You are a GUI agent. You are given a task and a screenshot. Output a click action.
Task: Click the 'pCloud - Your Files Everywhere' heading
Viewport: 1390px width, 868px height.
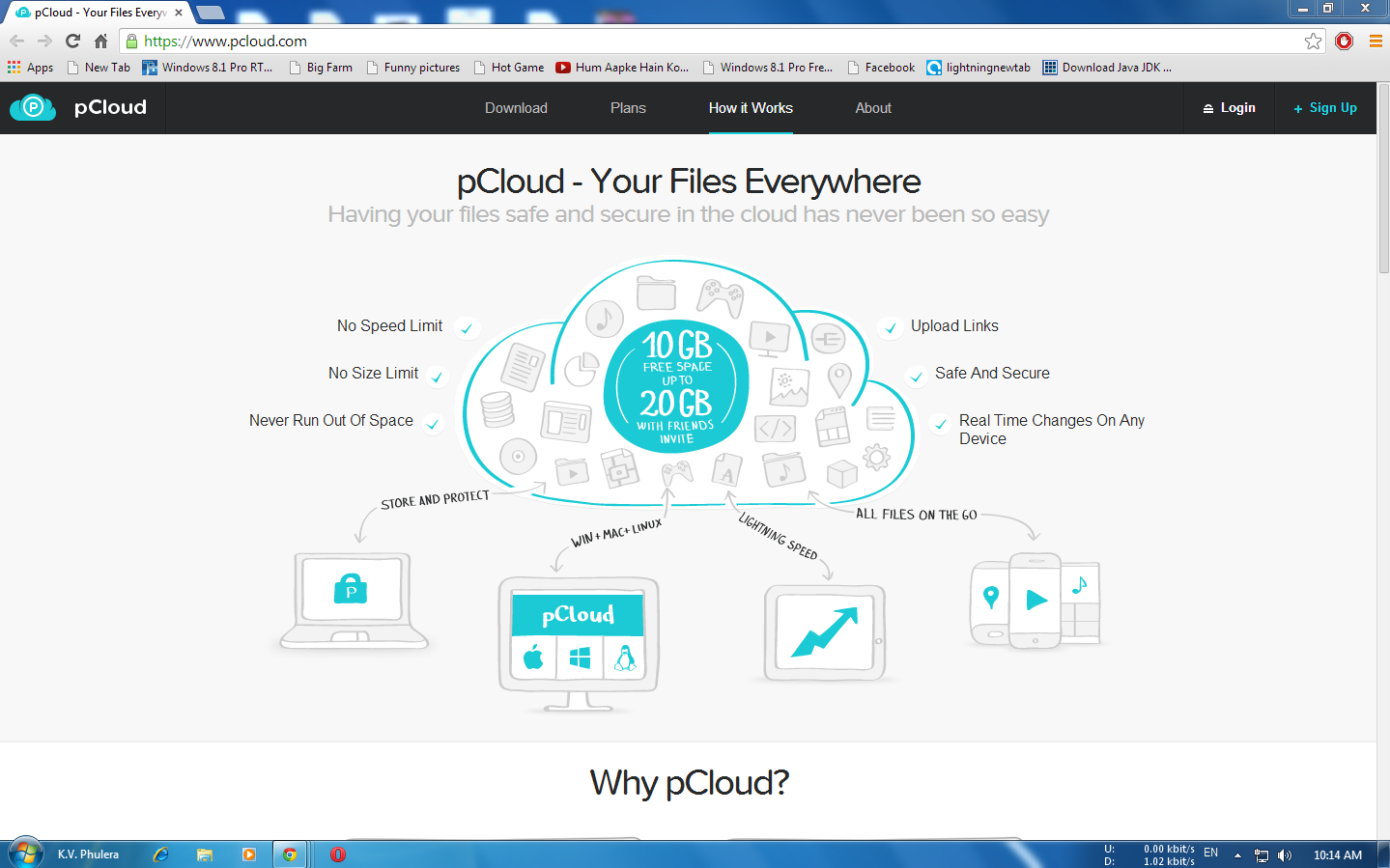click(x=689, y=182)
